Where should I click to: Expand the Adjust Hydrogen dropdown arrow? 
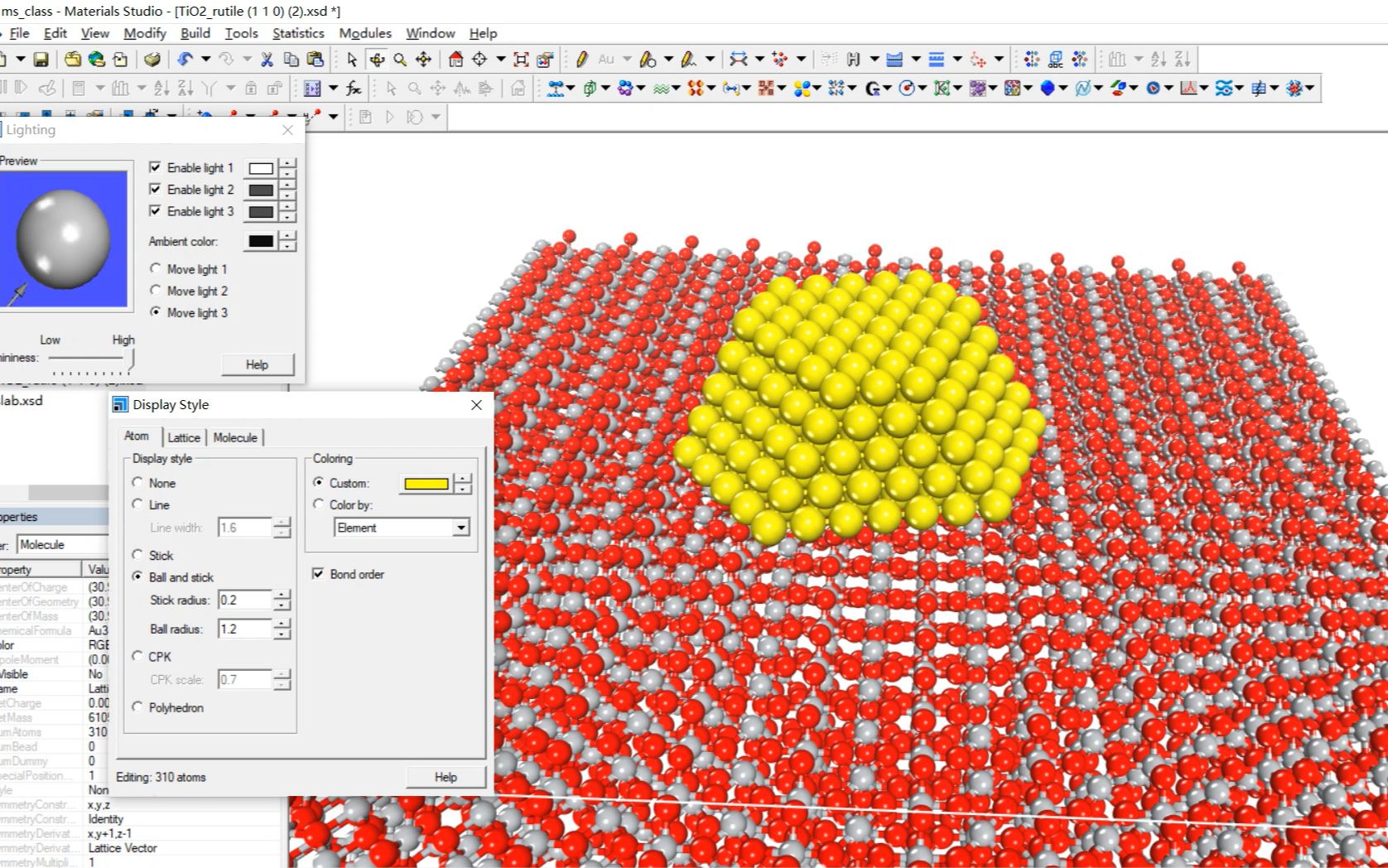pos(874,60)
